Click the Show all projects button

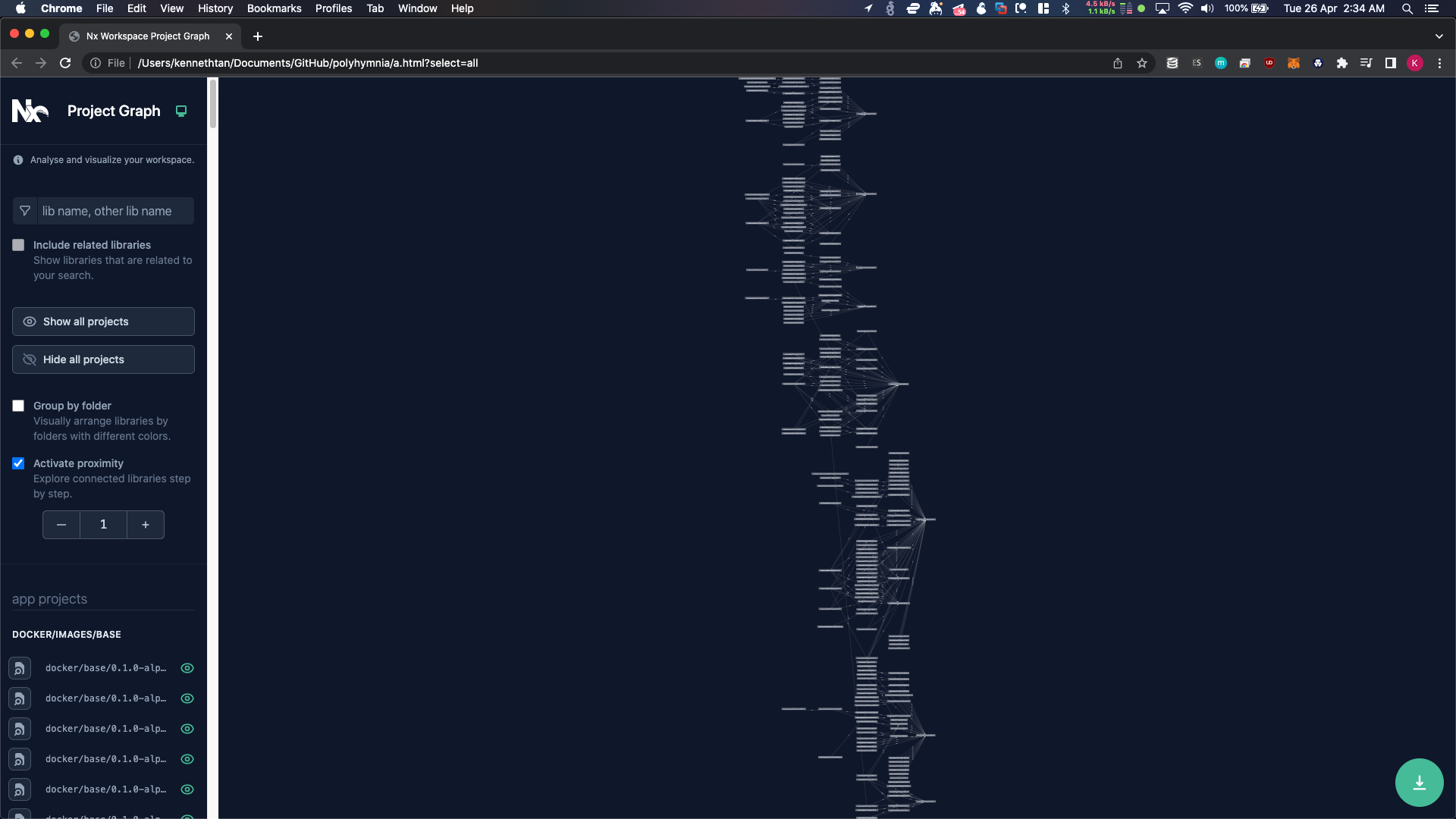[102, 321]
